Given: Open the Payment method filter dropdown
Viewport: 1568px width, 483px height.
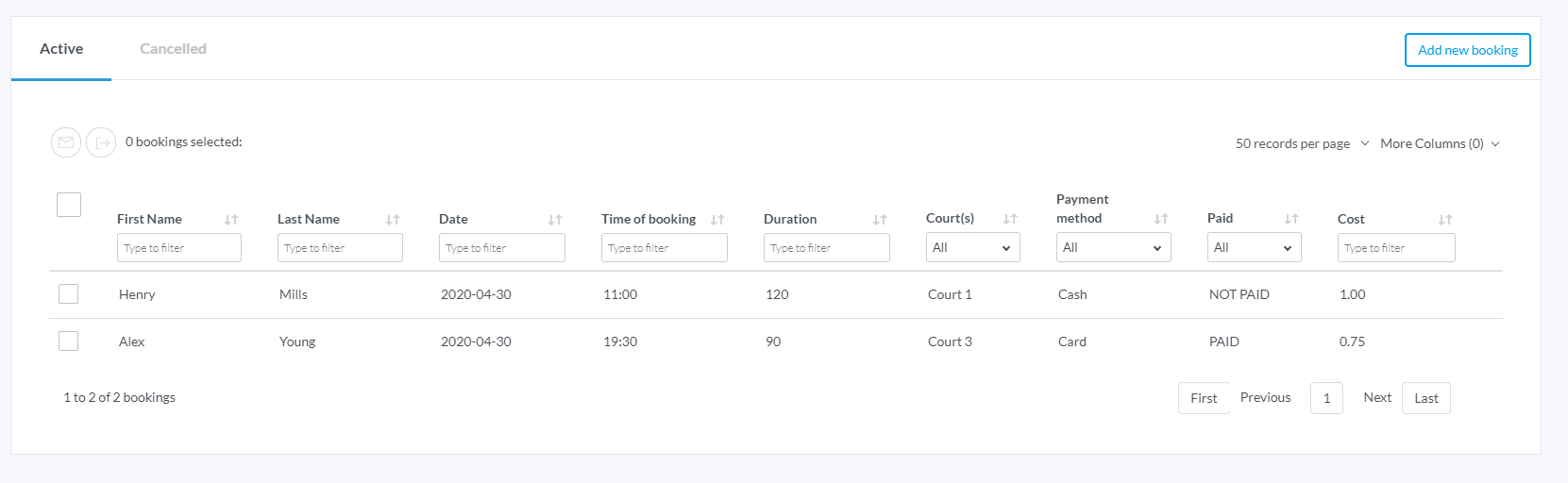Looking at the screenshot, I should (x=1113, y=248).
